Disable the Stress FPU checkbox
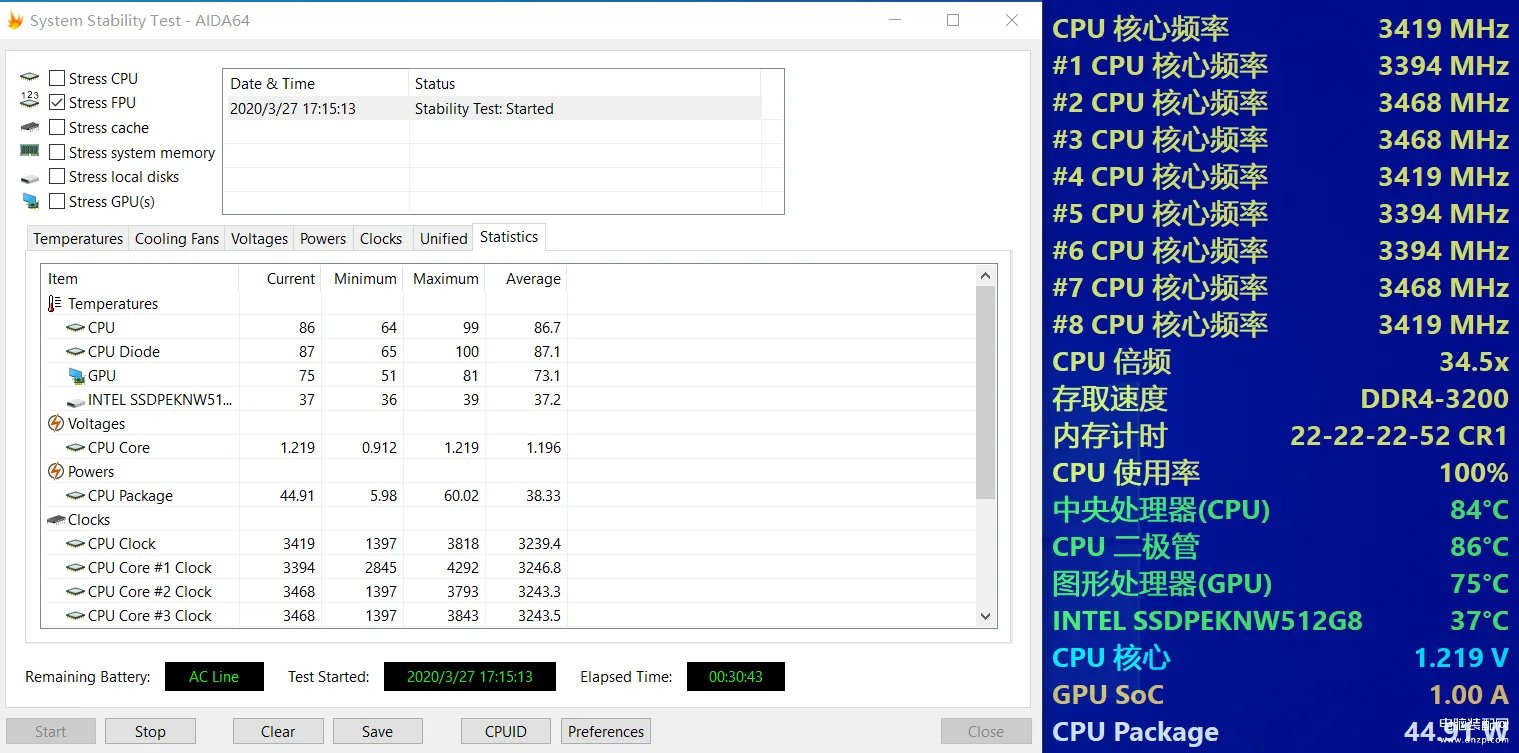Screen dimensions: 1519x753 click(57, 102)
